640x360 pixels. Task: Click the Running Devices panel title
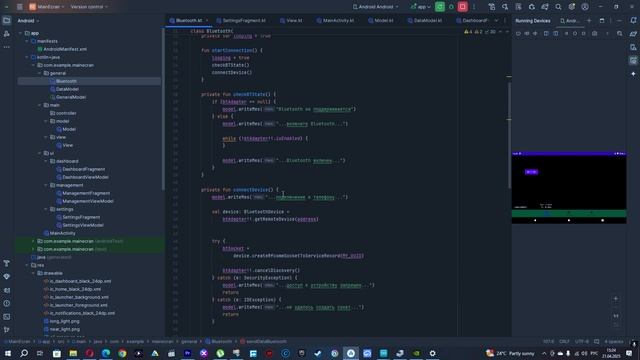pos(533,21)
